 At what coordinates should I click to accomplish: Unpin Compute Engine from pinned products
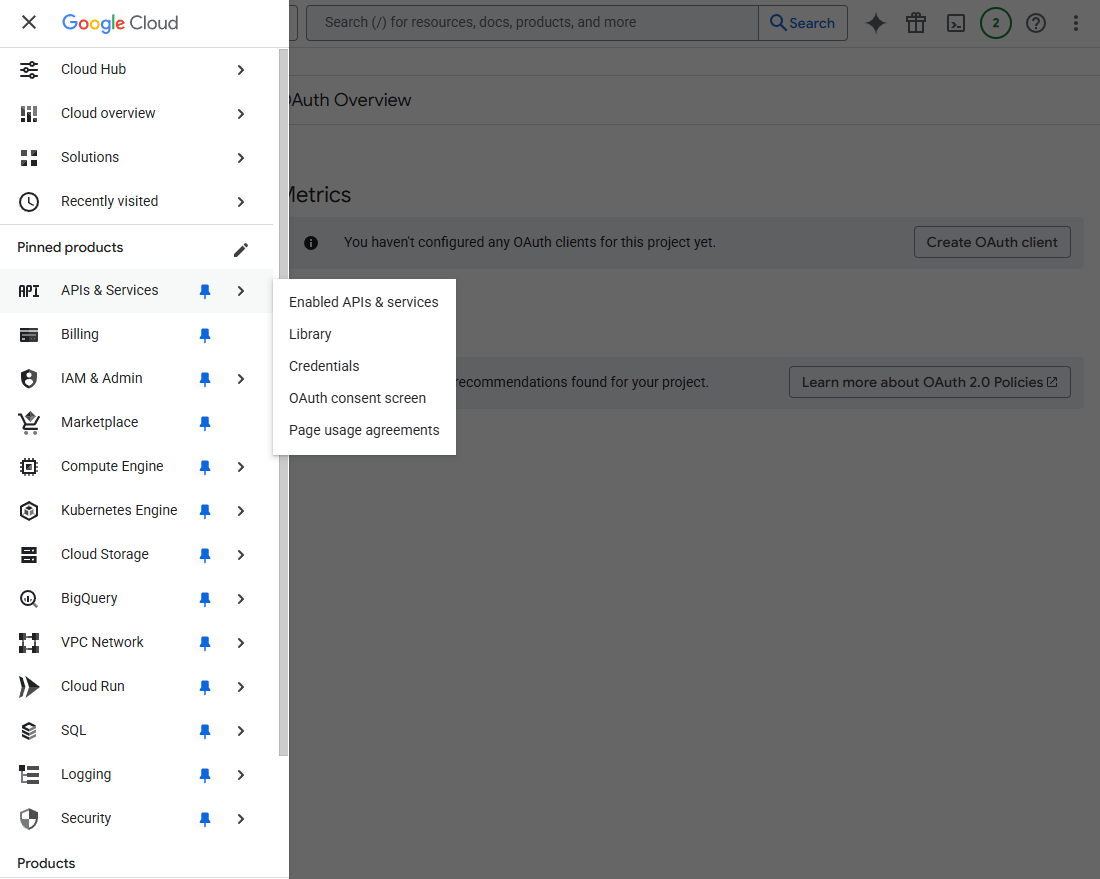(x=205, y=467)
